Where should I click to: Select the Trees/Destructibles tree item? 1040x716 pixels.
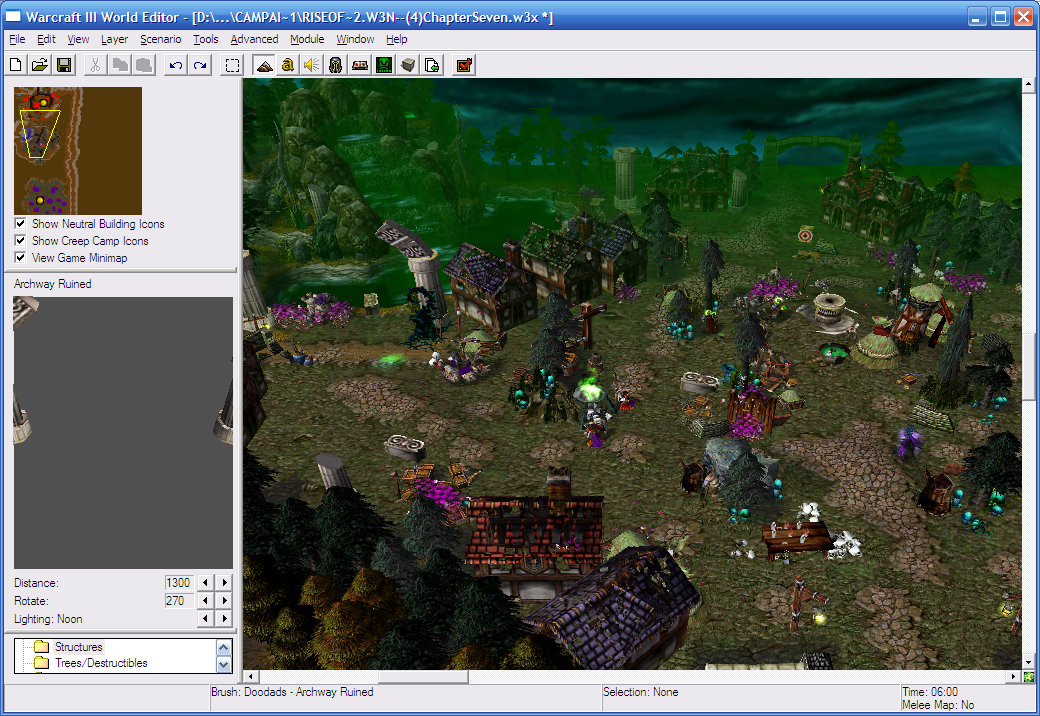pyautogui.click(x=101, y=662)
